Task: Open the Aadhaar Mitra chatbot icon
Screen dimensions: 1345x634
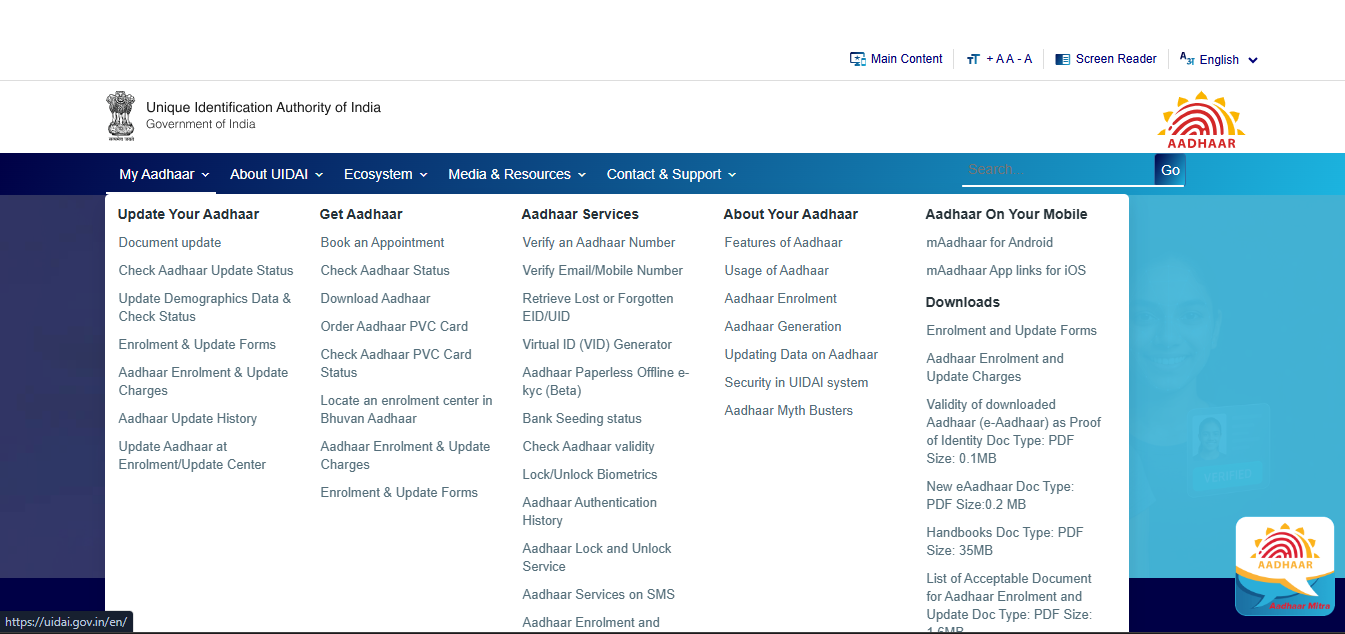Action: click(x=1284, y=566)
